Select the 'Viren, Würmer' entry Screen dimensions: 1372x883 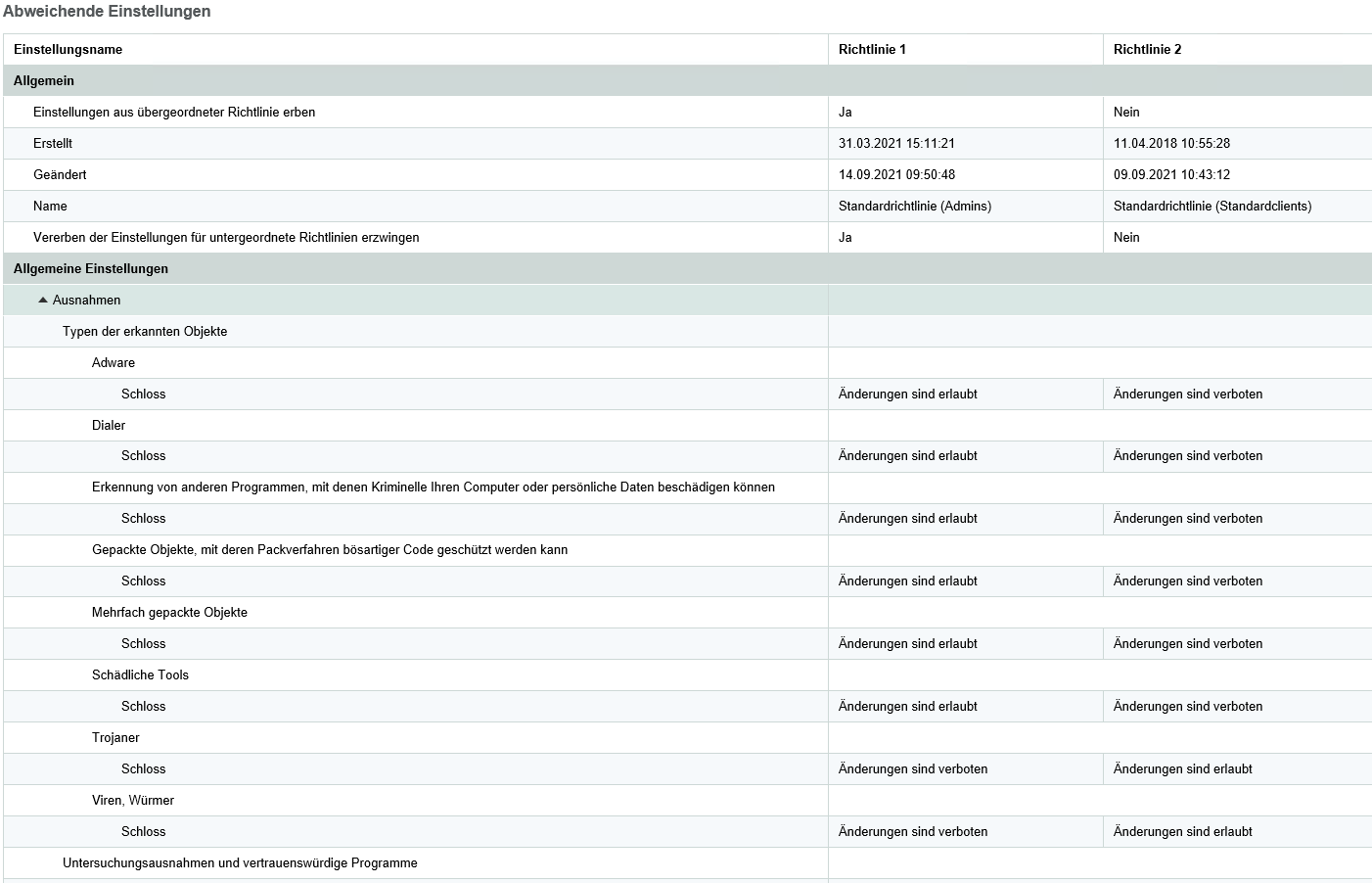coord(133,801)
